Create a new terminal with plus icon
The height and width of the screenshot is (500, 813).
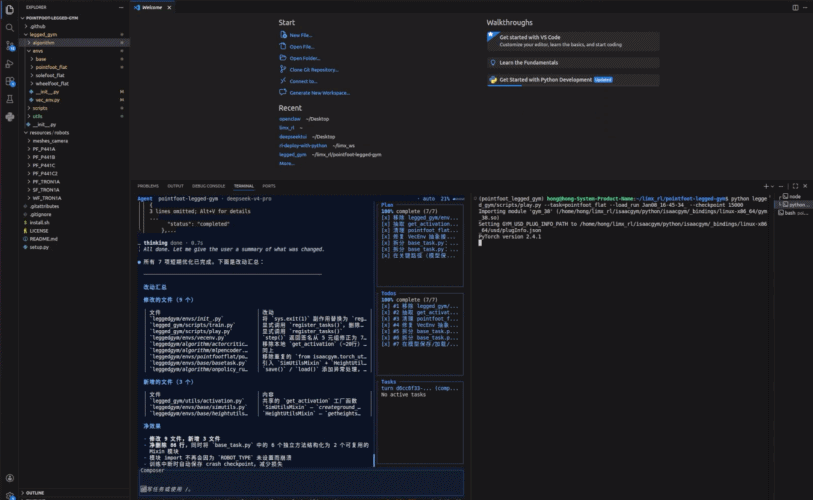click(x=766, y=186)
